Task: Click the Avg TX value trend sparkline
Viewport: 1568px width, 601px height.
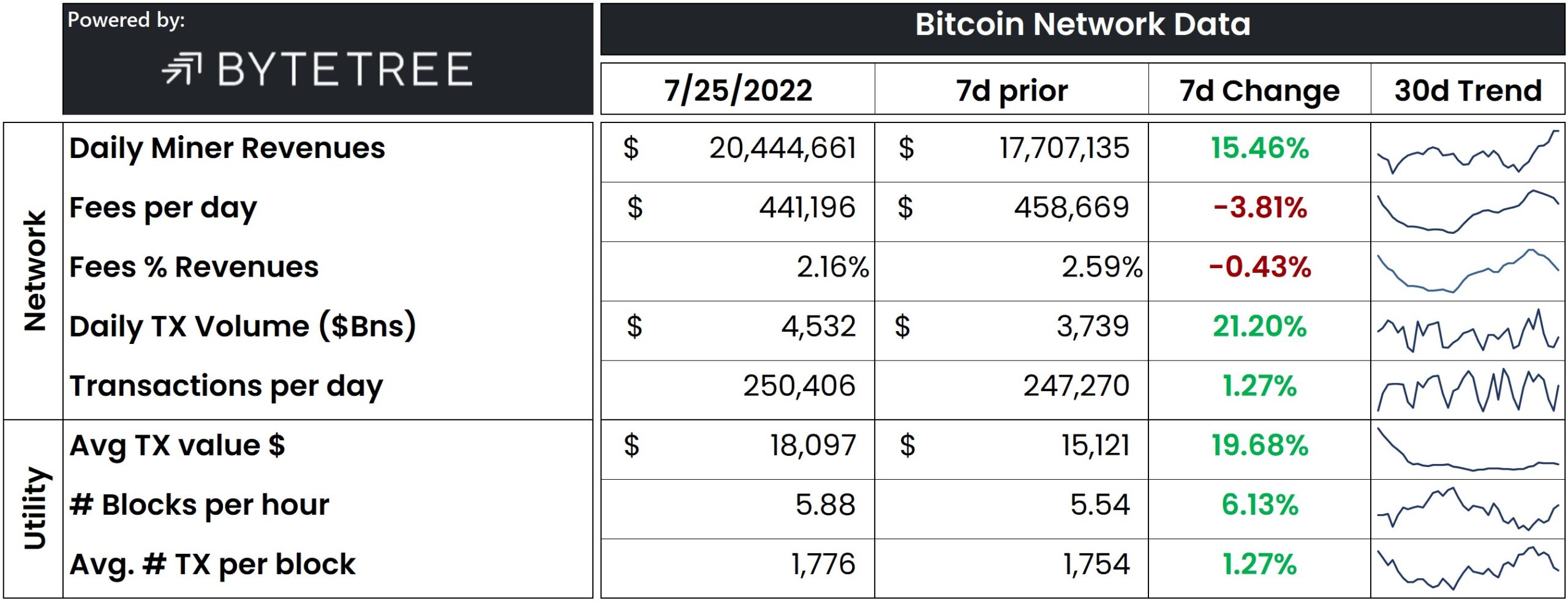Action: [x=1468, y=449]
